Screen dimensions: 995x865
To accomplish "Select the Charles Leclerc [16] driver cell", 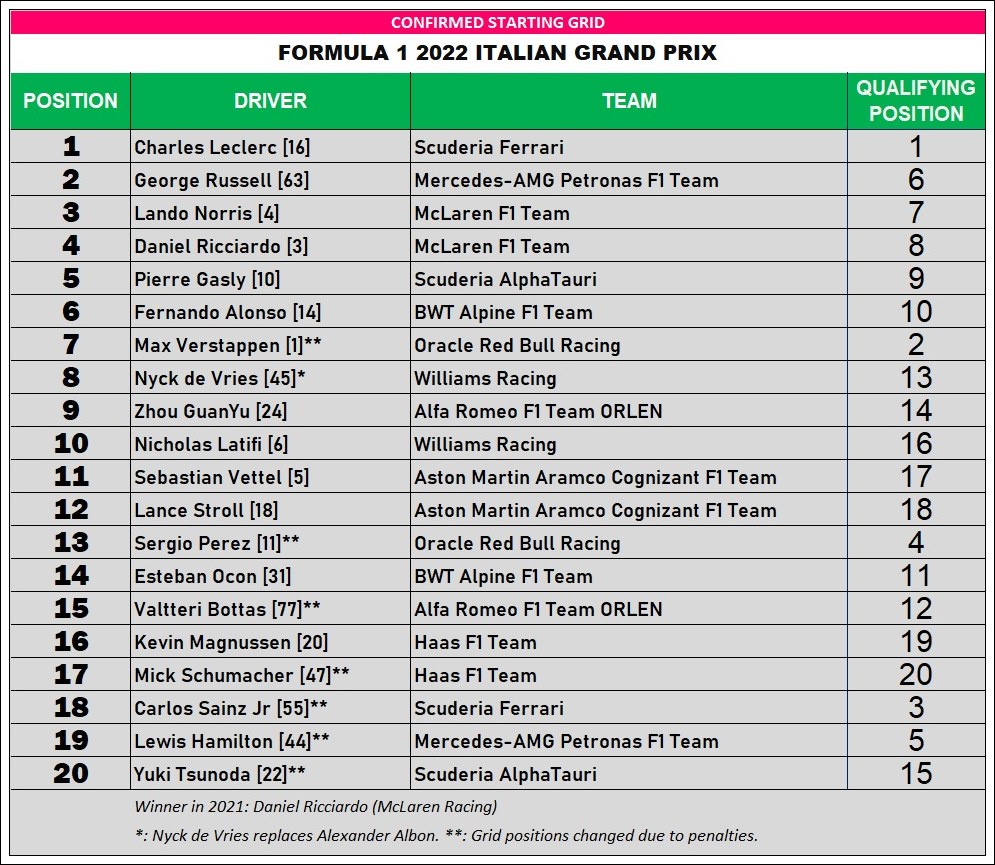I will point(222,147).
